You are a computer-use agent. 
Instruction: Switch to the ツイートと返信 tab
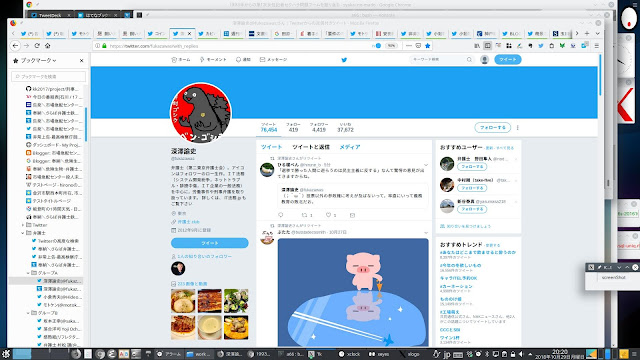pyautogui.click(x=311, y=147)
